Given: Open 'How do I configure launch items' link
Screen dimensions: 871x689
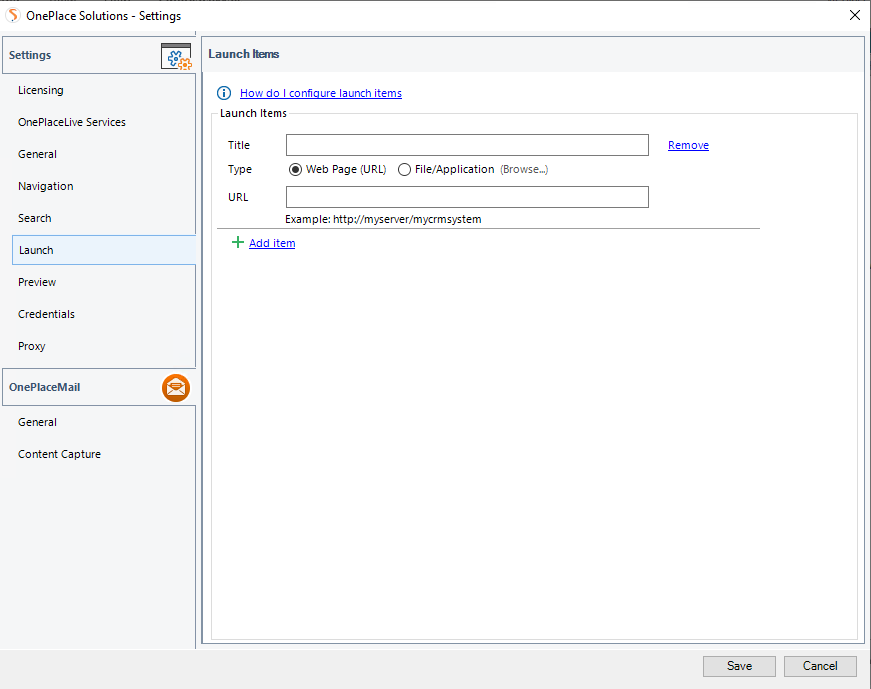Looking at the screenshot, I should point(321,93).
